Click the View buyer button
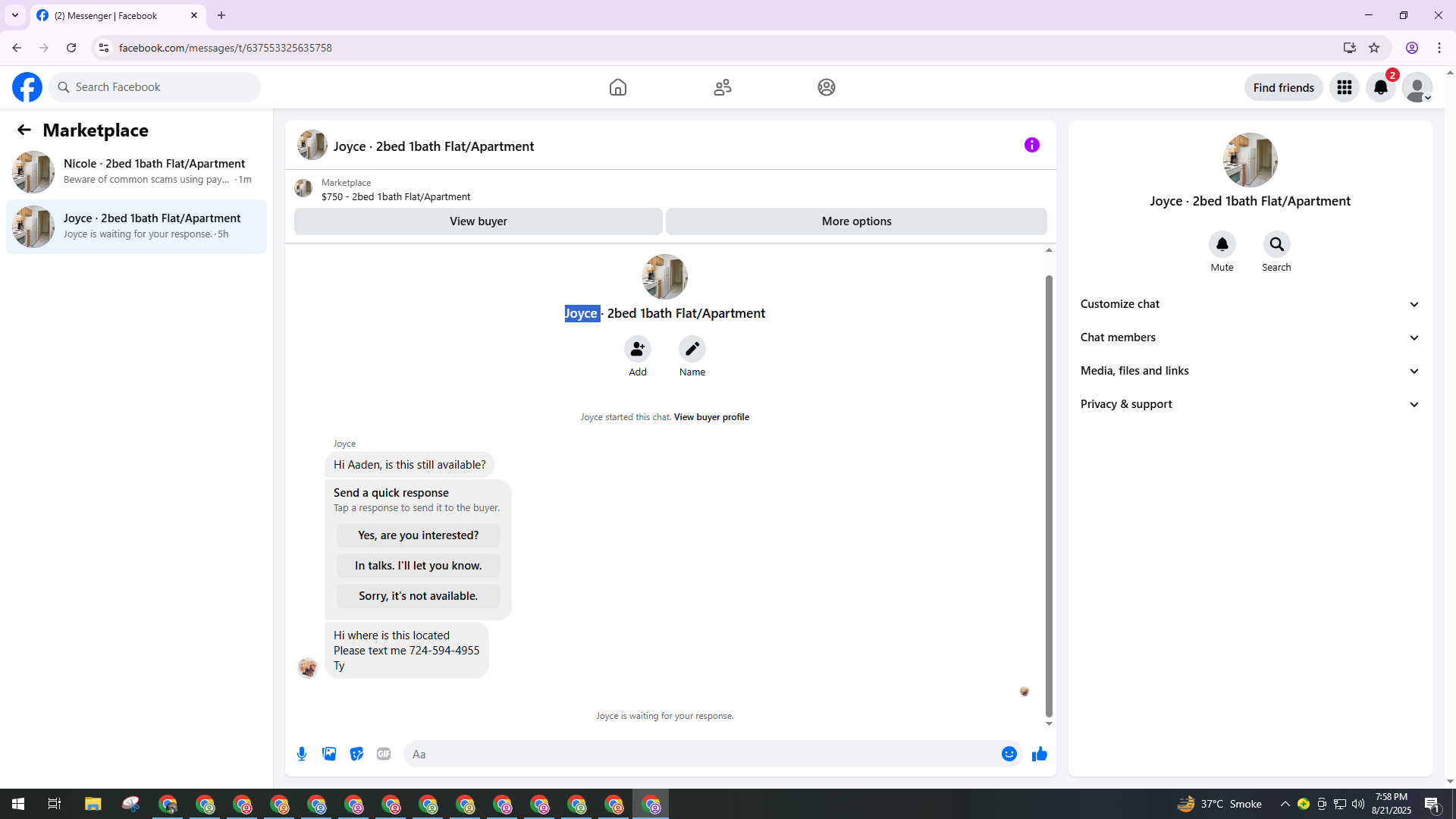This screenshot has height=819, width=1456. click(x=478, y=221)
